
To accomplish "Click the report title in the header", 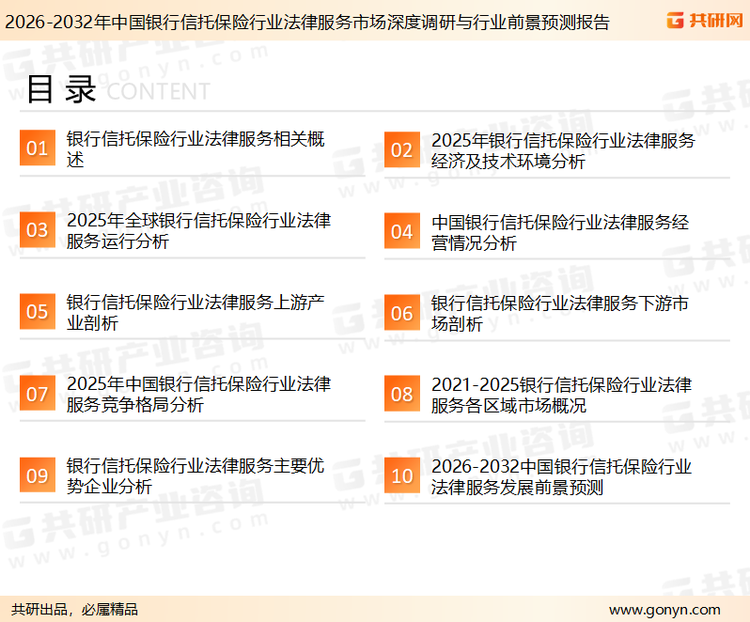I will [x=307, y=22].
